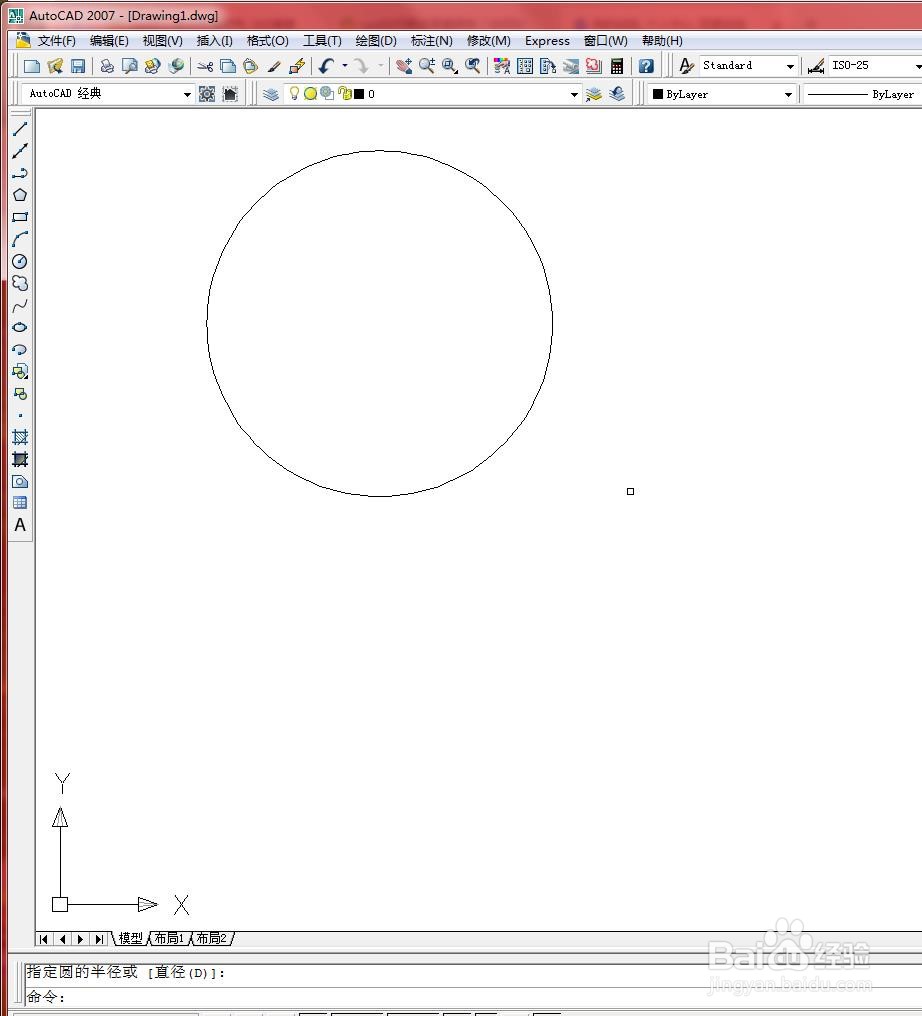Click the Match Properties brush icon

[274, 65]
